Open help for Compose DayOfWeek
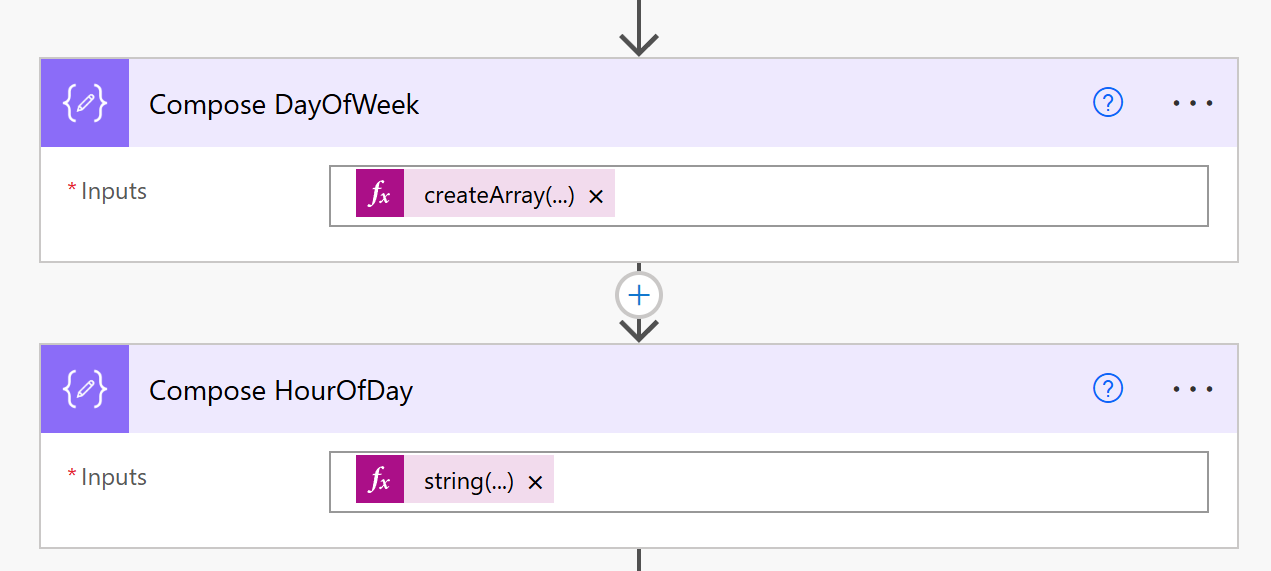Viewport: 1271px width, 571px height. [x=1108, y=103]
